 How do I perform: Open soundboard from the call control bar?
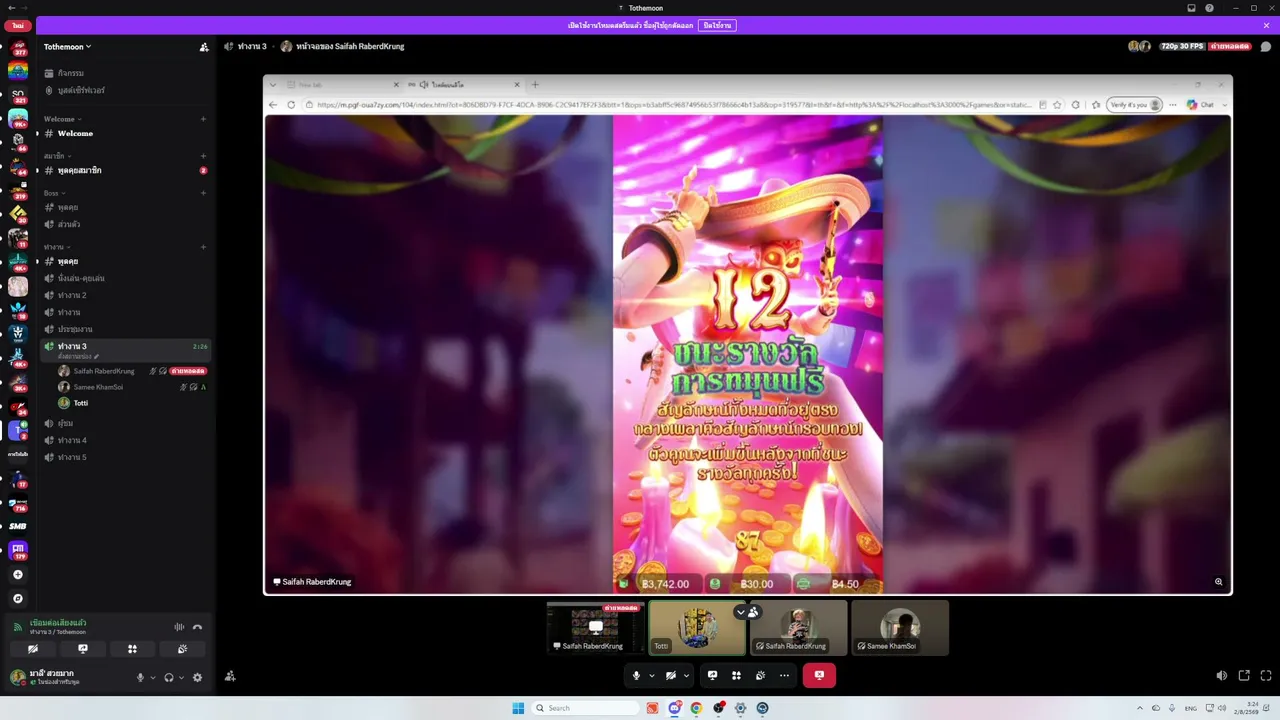pos(761,675)
